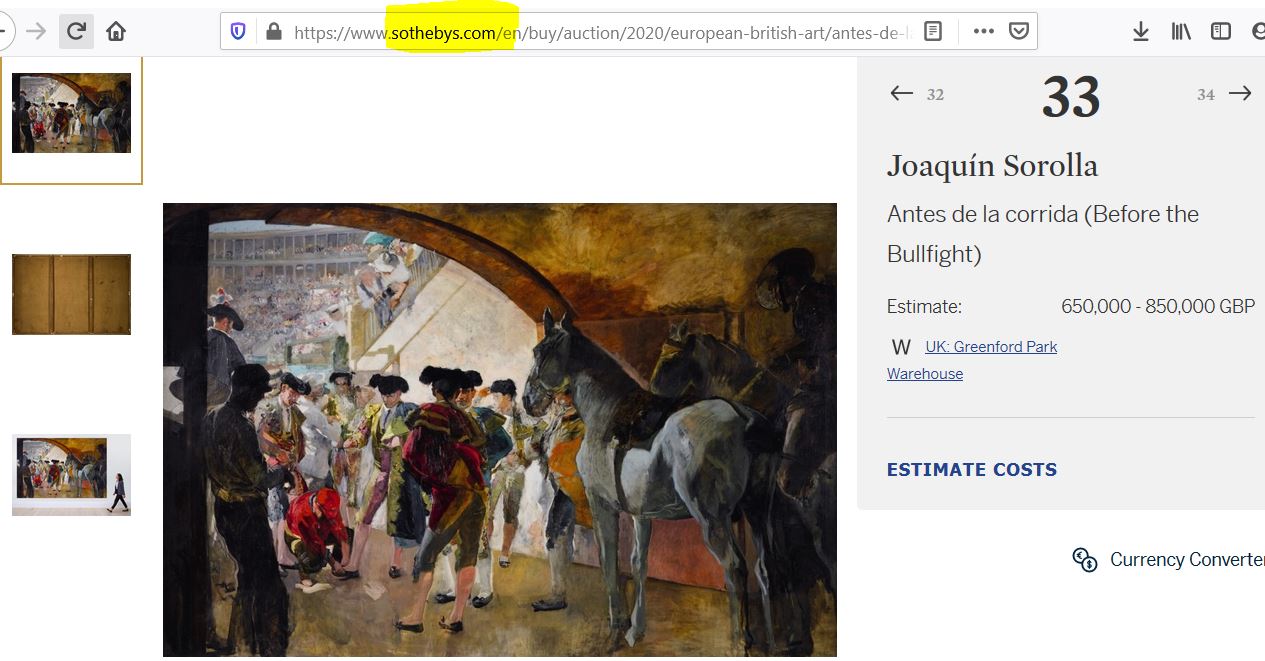Viewport: 1265px width, 661px height.
Task: Save page to Pocket icon
Action: (x=1019, y=31)
